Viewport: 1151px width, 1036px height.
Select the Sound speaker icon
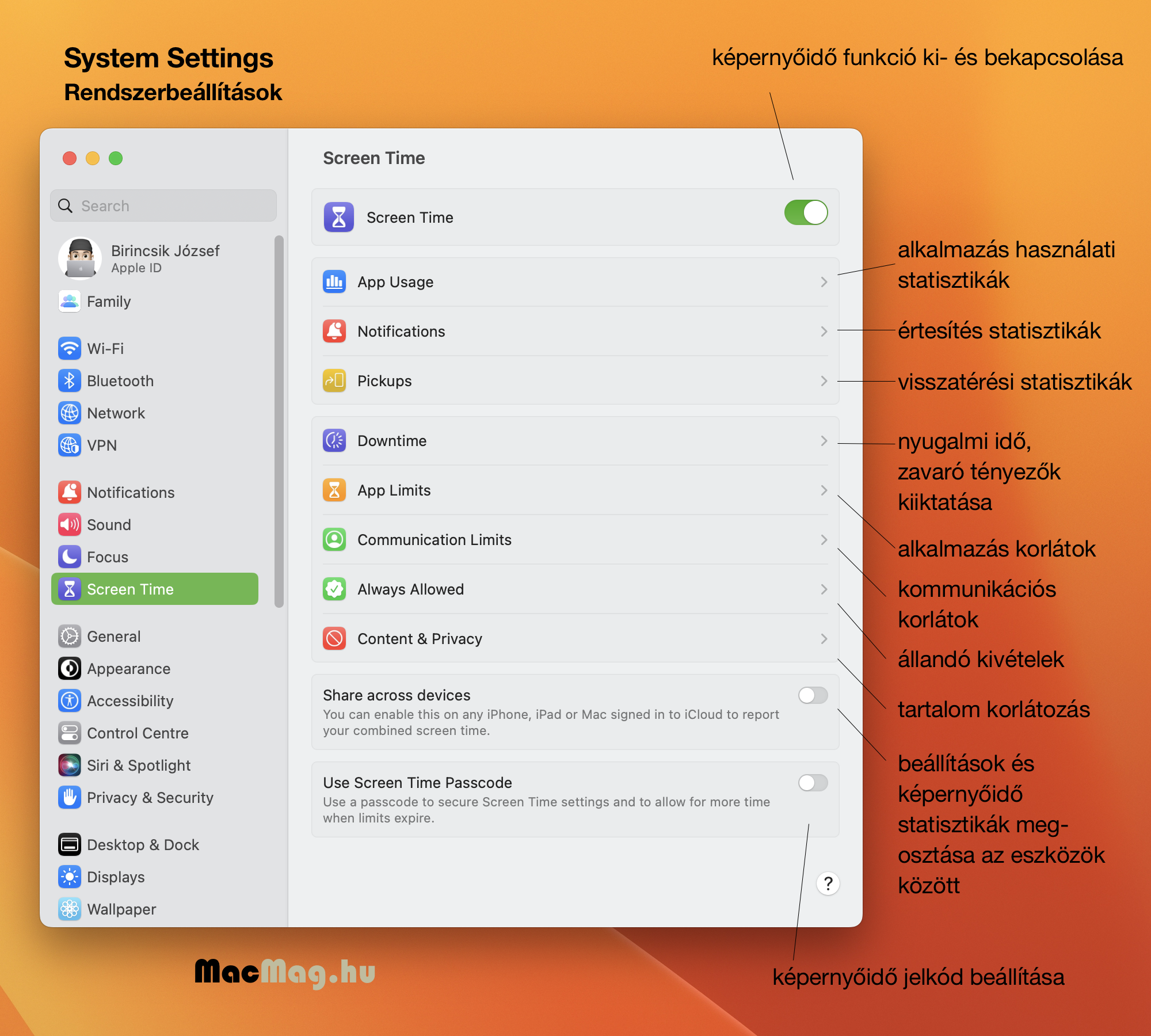tap(70, 525)
